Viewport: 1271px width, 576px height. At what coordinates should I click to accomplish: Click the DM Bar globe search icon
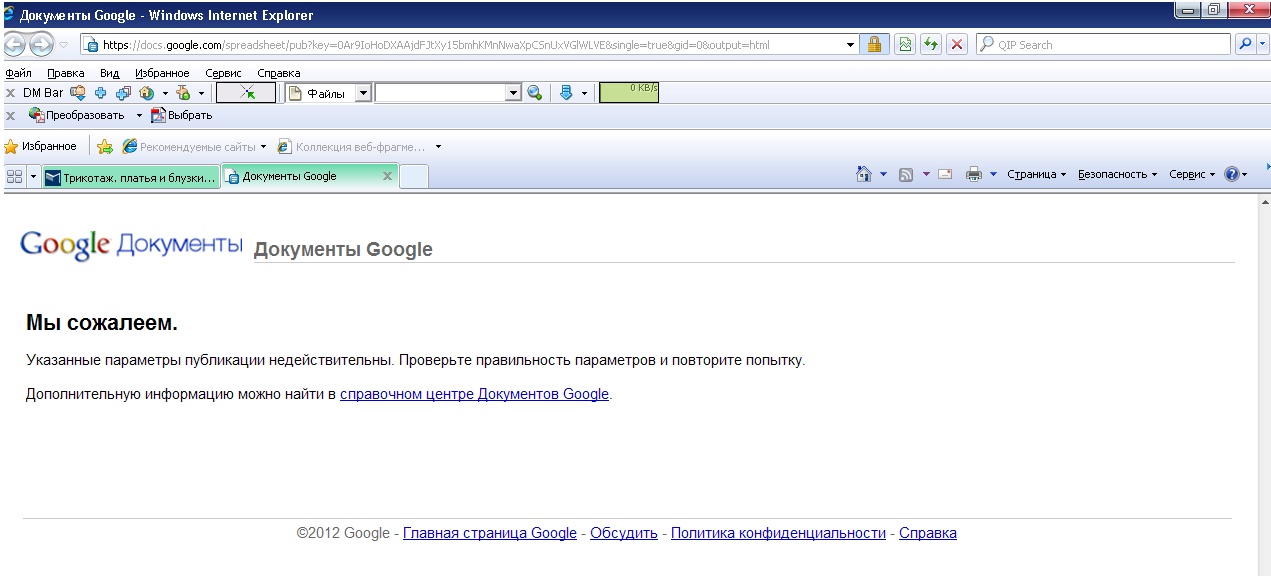(535, 93)
